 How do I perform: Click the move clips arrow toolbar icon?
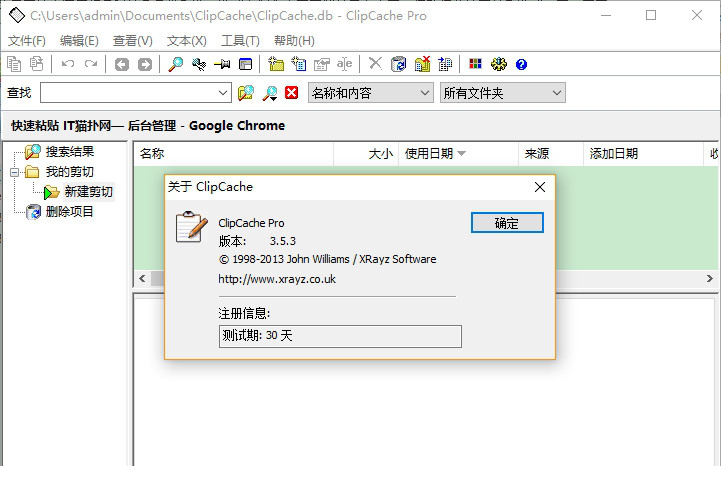445,64
